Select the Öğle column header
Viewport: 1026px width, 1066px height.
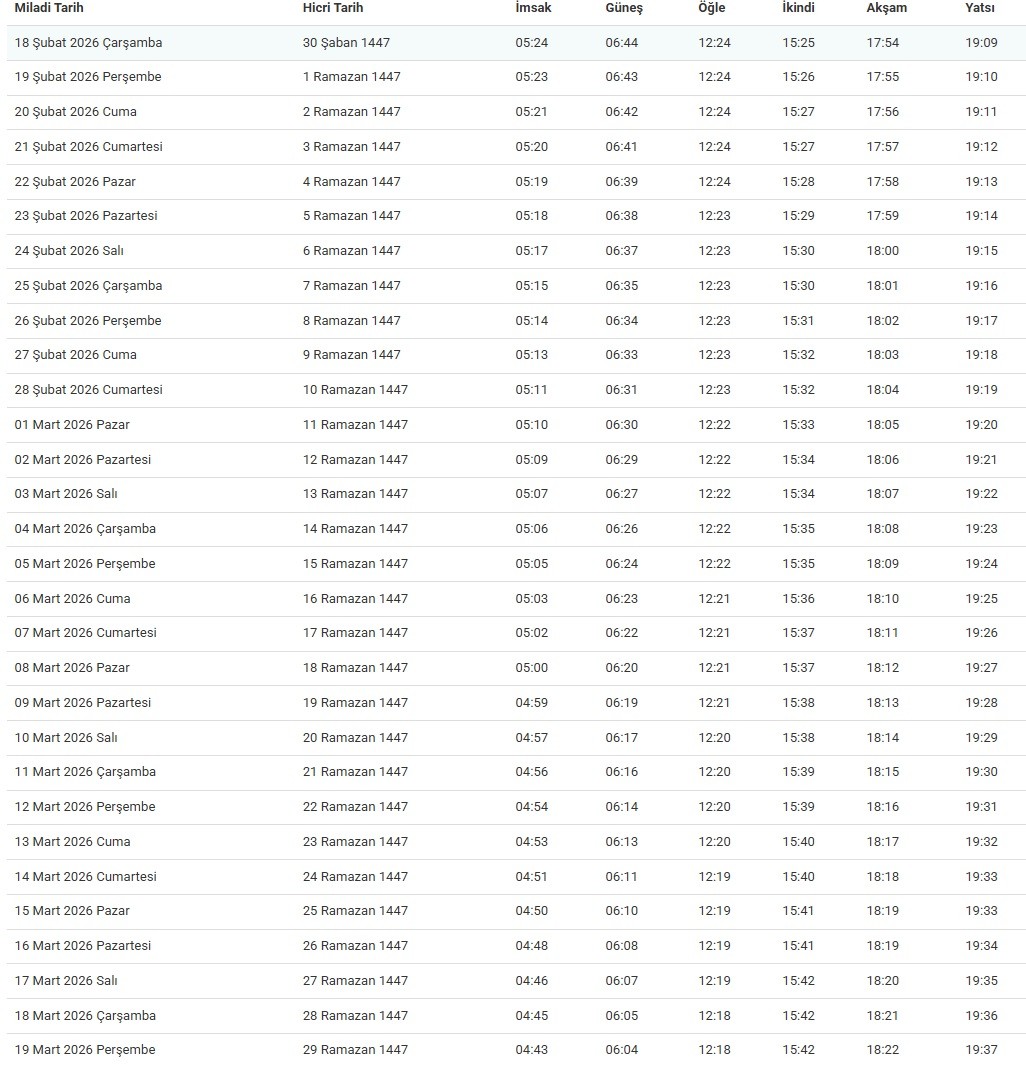pos(711,8)
